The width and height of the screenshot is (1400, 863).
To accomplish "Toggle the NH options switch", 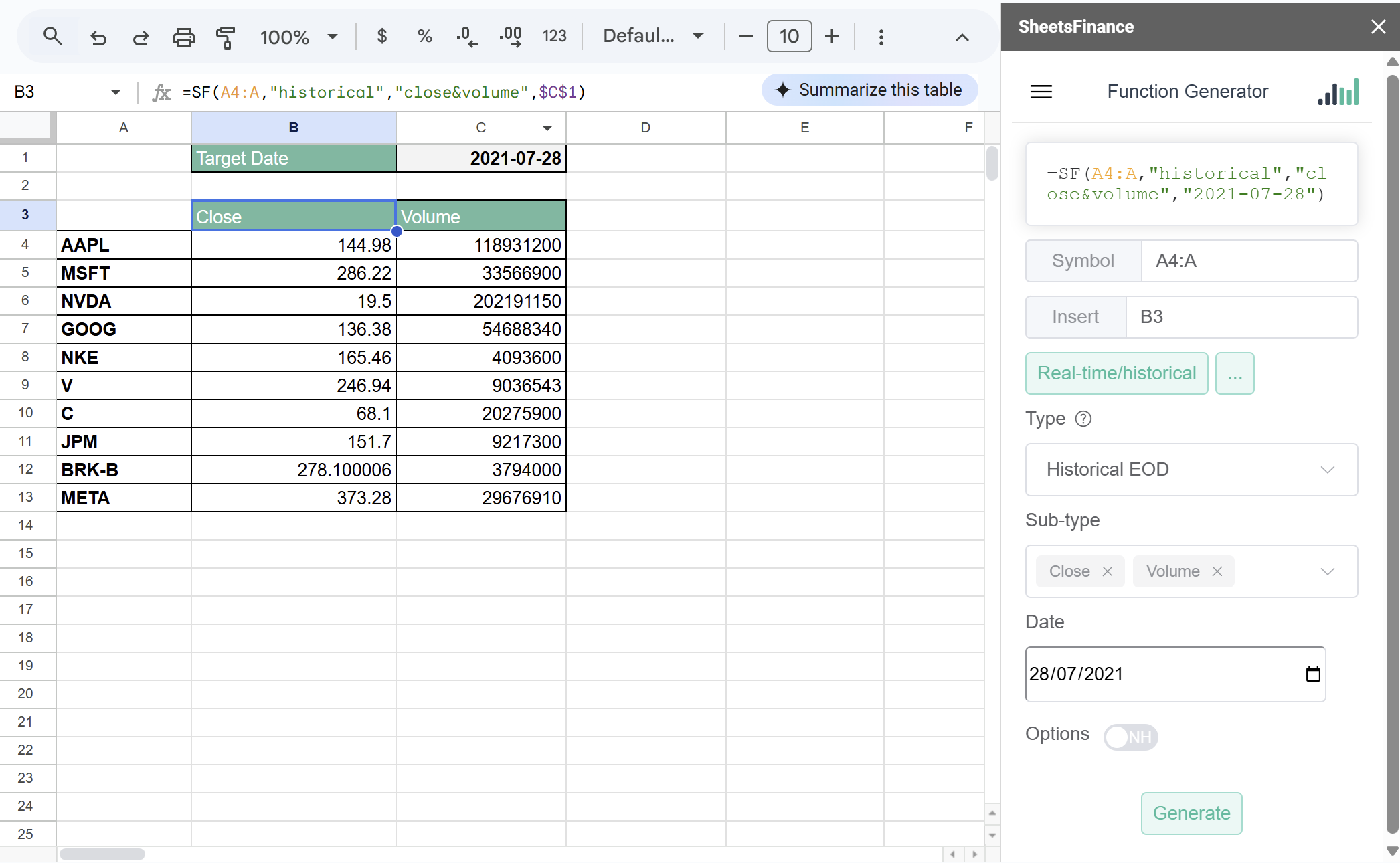I will (x=1130, y=737).
